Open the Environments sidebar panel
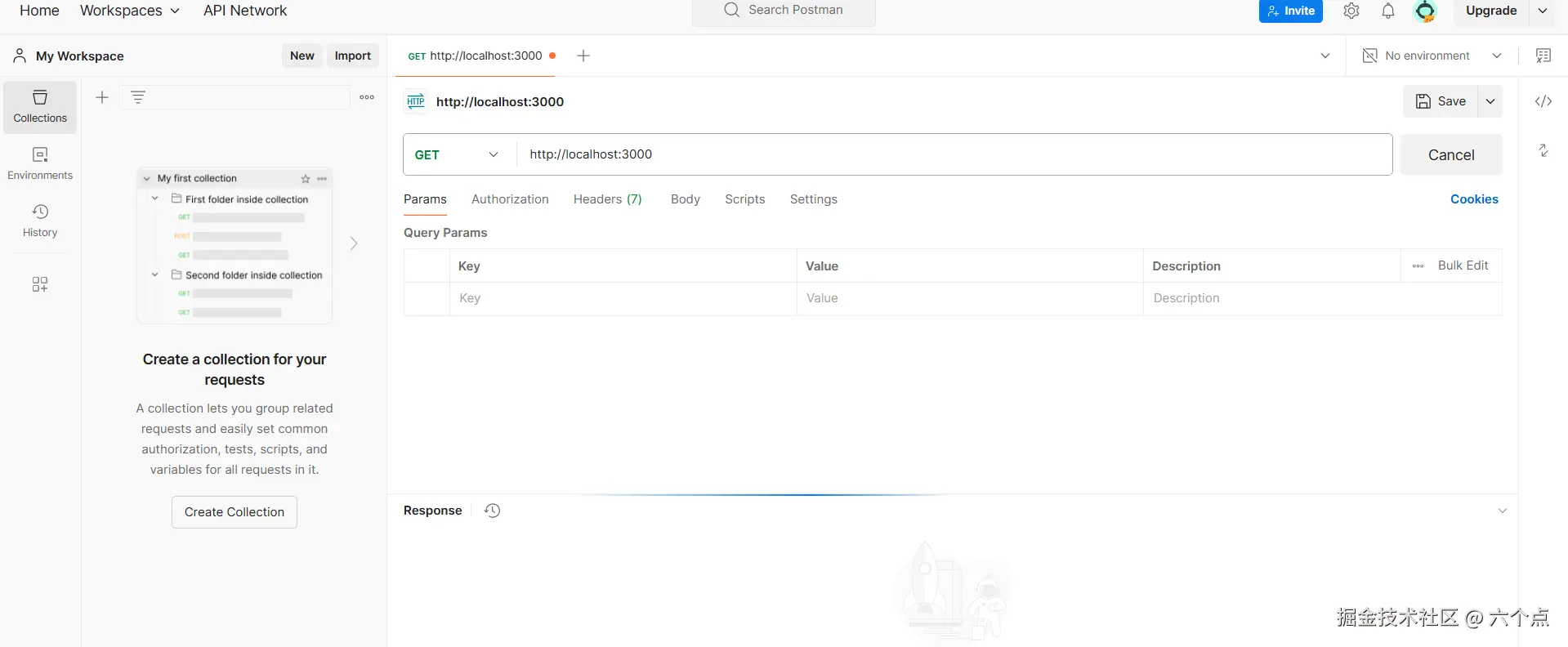Screen dimensions: 1568x647 40,163
